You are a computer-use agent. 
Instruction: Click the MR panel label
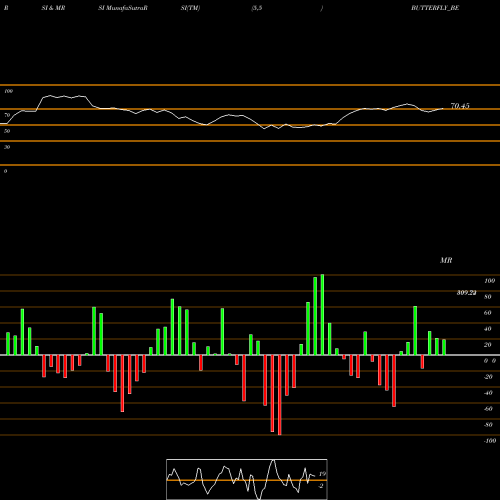[446, 260]
